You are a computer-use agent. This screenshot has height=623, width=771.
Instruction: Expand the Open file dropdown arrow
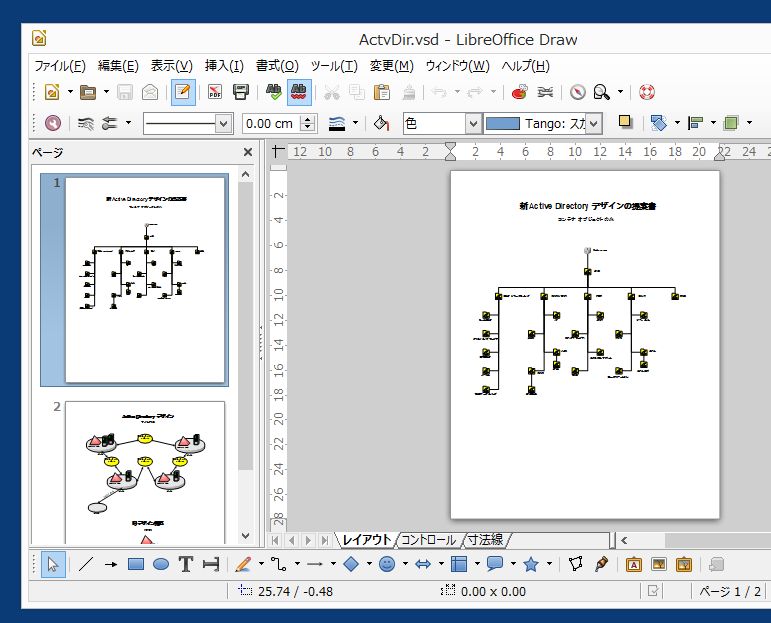tap(106, 92)
